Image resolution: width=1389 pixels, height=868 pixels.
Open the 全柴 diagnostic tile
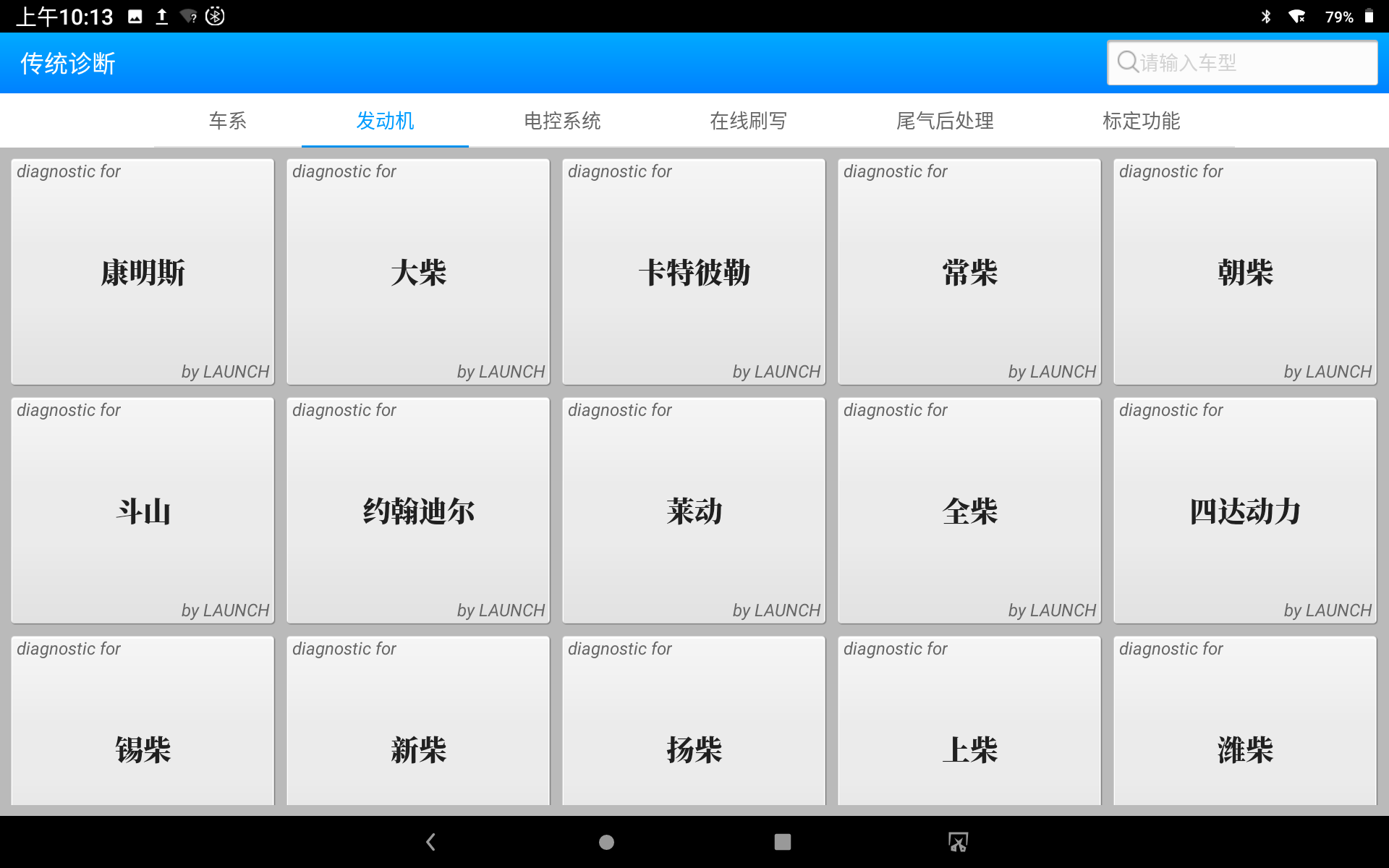pos(969,511)
